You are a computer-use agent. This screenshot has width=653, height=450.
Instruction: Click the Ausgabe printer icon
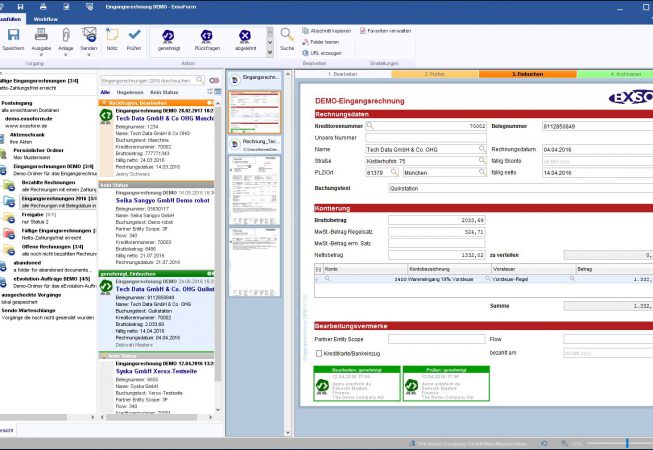(x=41, y=35)
